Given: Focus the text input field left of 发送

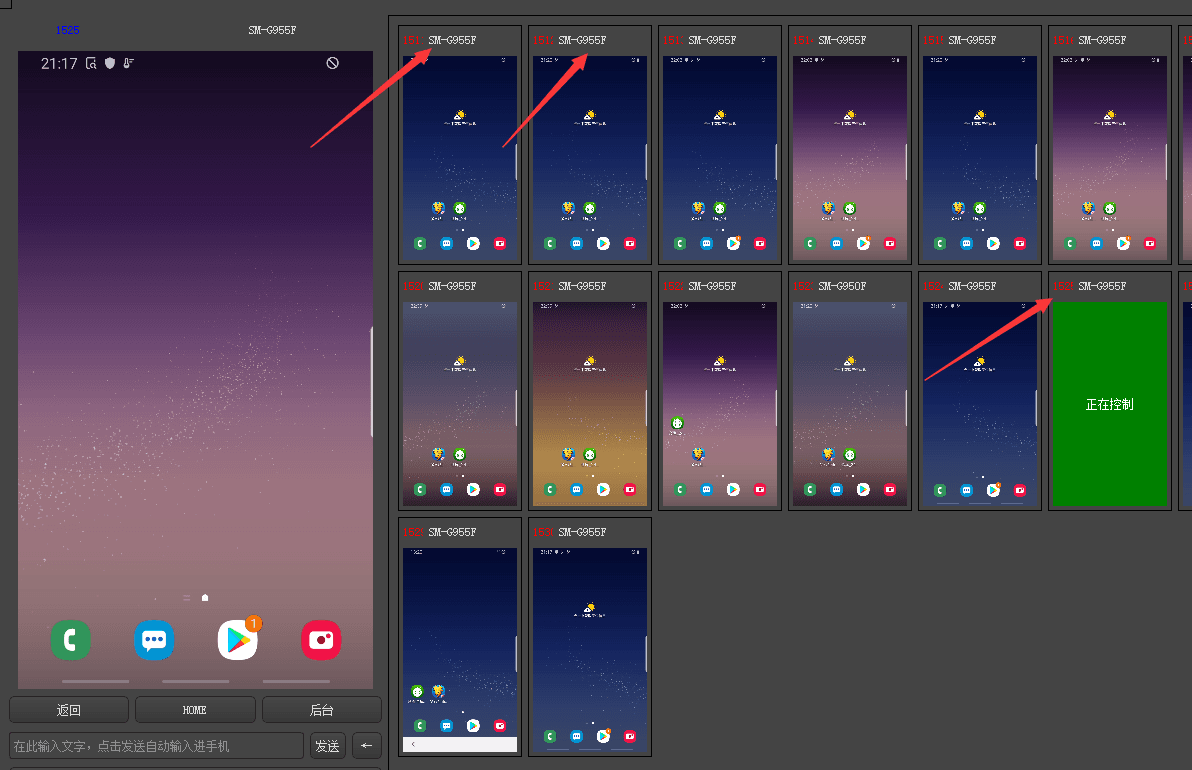Looking at the screenshot, I should (157, 746).
